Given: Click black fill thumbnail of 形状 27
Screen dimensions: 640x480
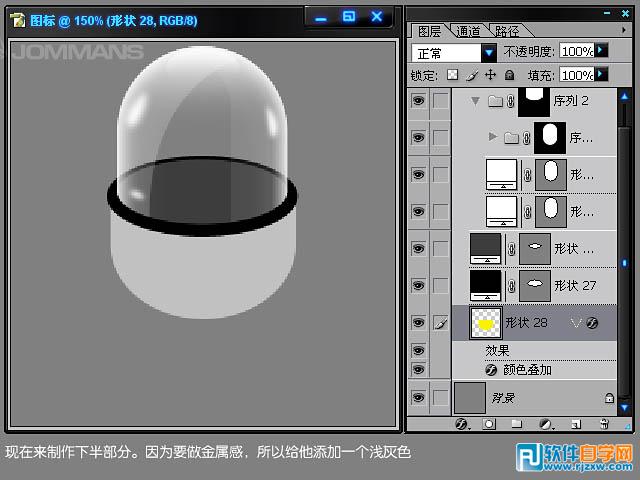Looking at the screenshot, I should tap(485, 285).
